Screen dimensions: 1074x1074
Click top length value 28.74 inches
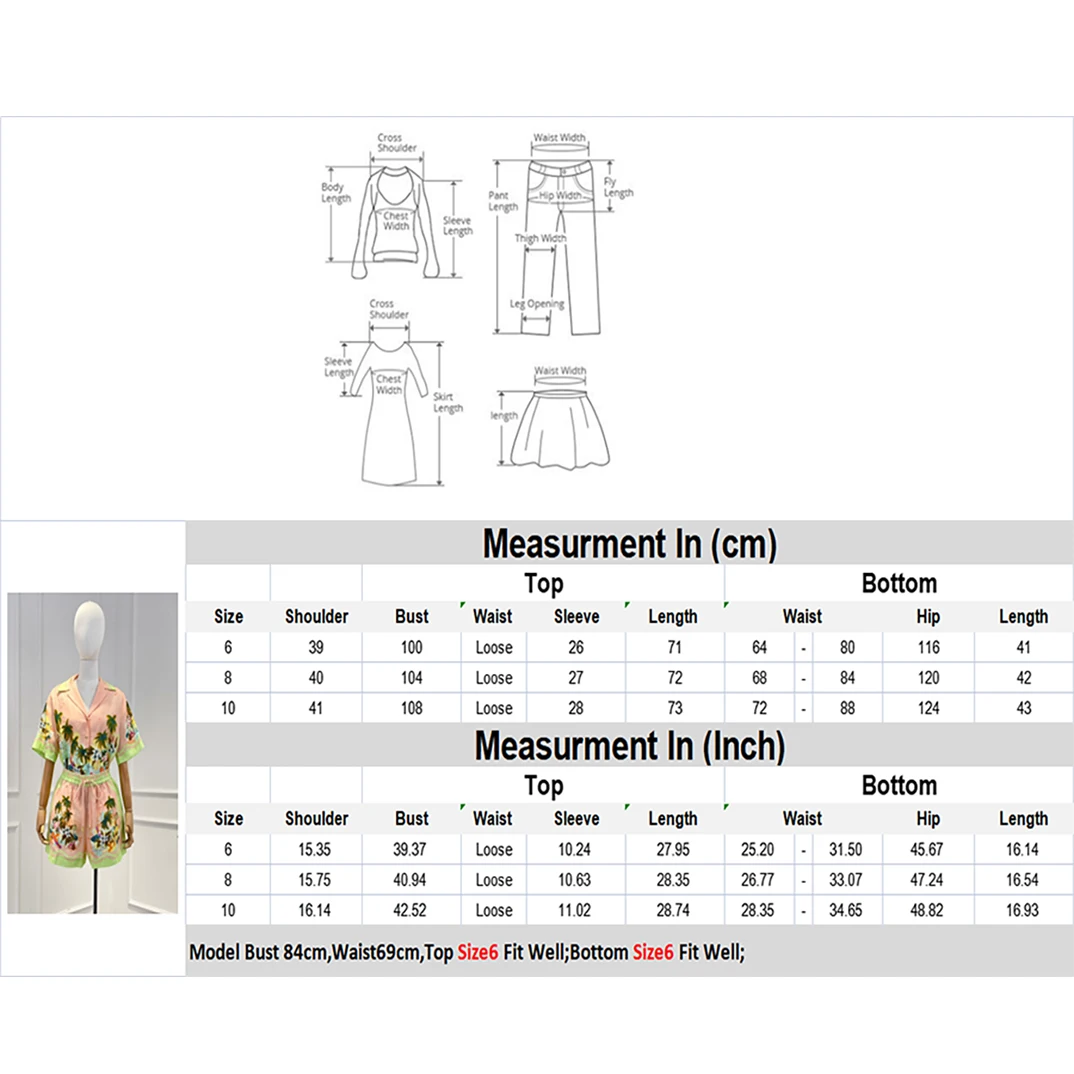[x=673, y=910]
